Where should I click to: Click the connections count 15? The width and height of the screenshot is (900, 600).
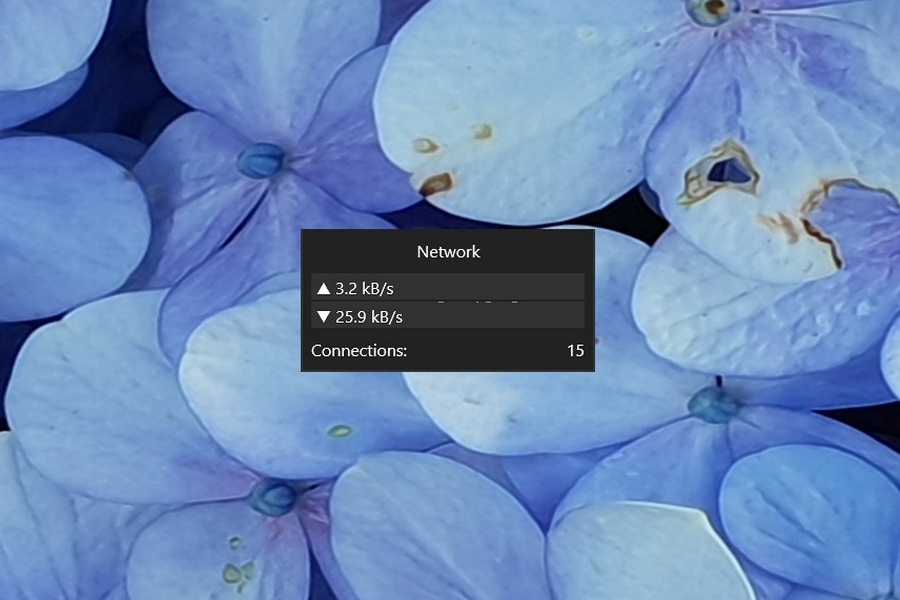pyautogui.click(x=575, y=351)
